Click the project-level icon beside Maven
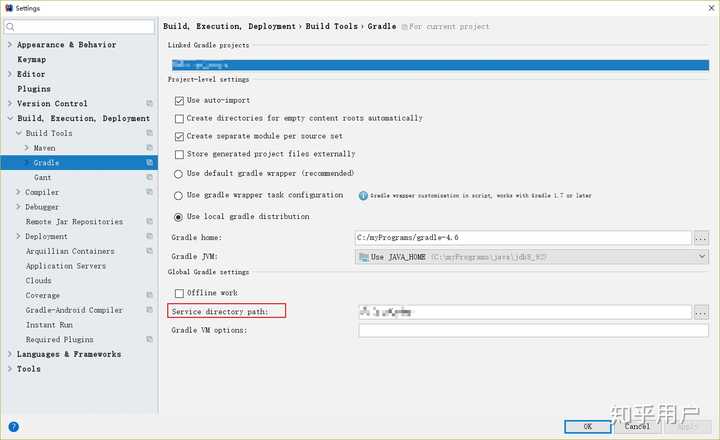720x440 pixels. pyautogui.click(x=149, y=147)
